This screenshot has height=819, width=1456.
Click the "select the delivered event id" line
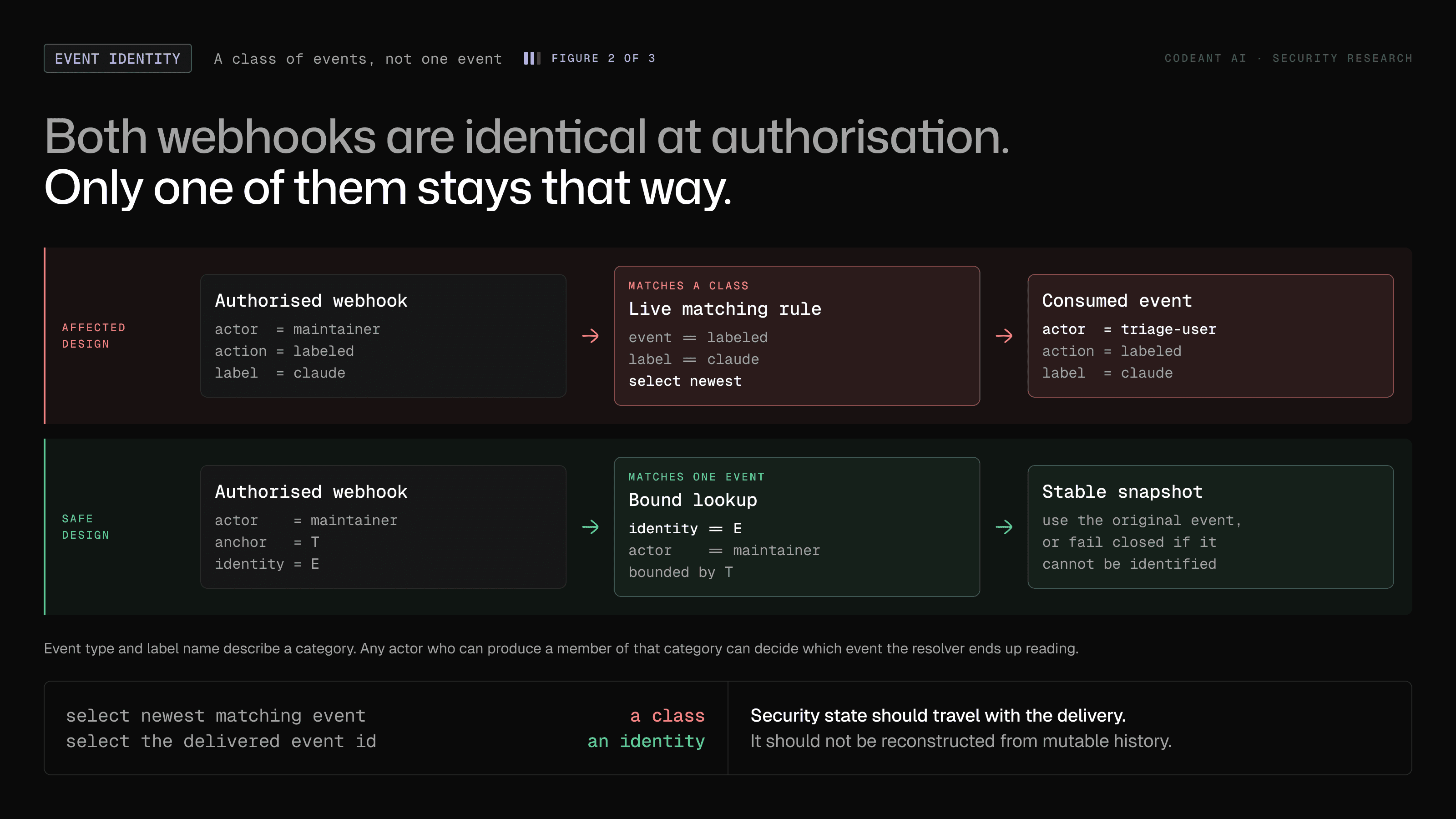[221, 741]
